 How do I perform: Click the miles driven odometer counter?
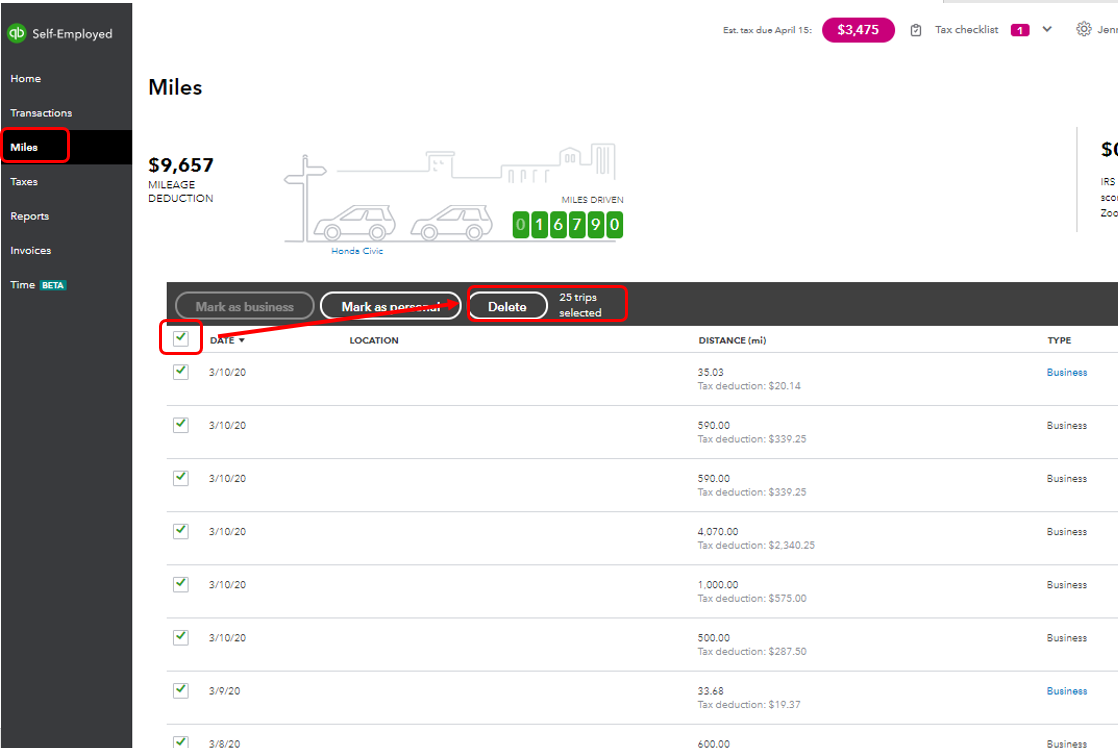point(568,225)
